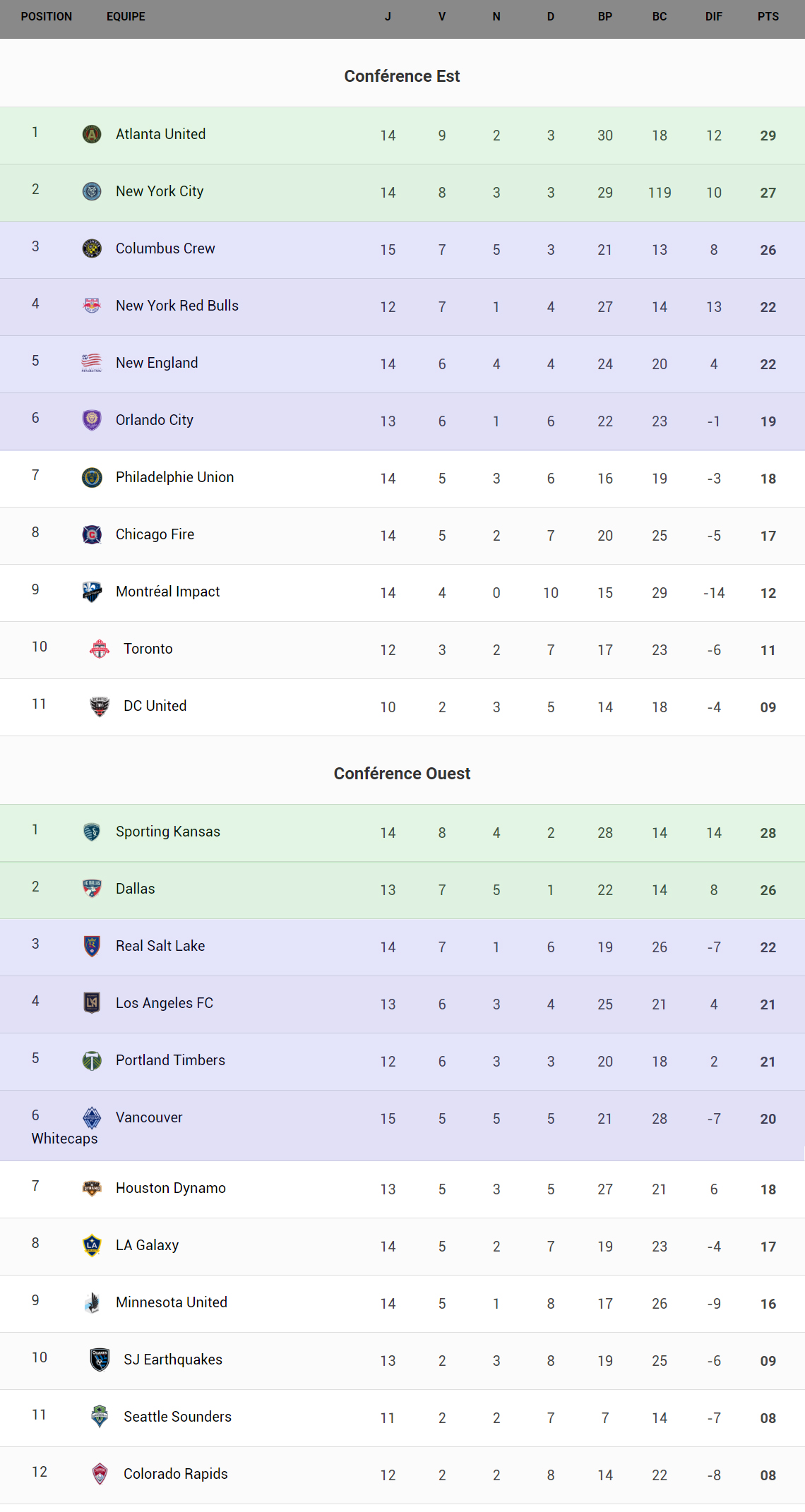This screenshot has width=805, height=1512.
Task: Click the Orlando City crest icon
Action: [92, 420]
